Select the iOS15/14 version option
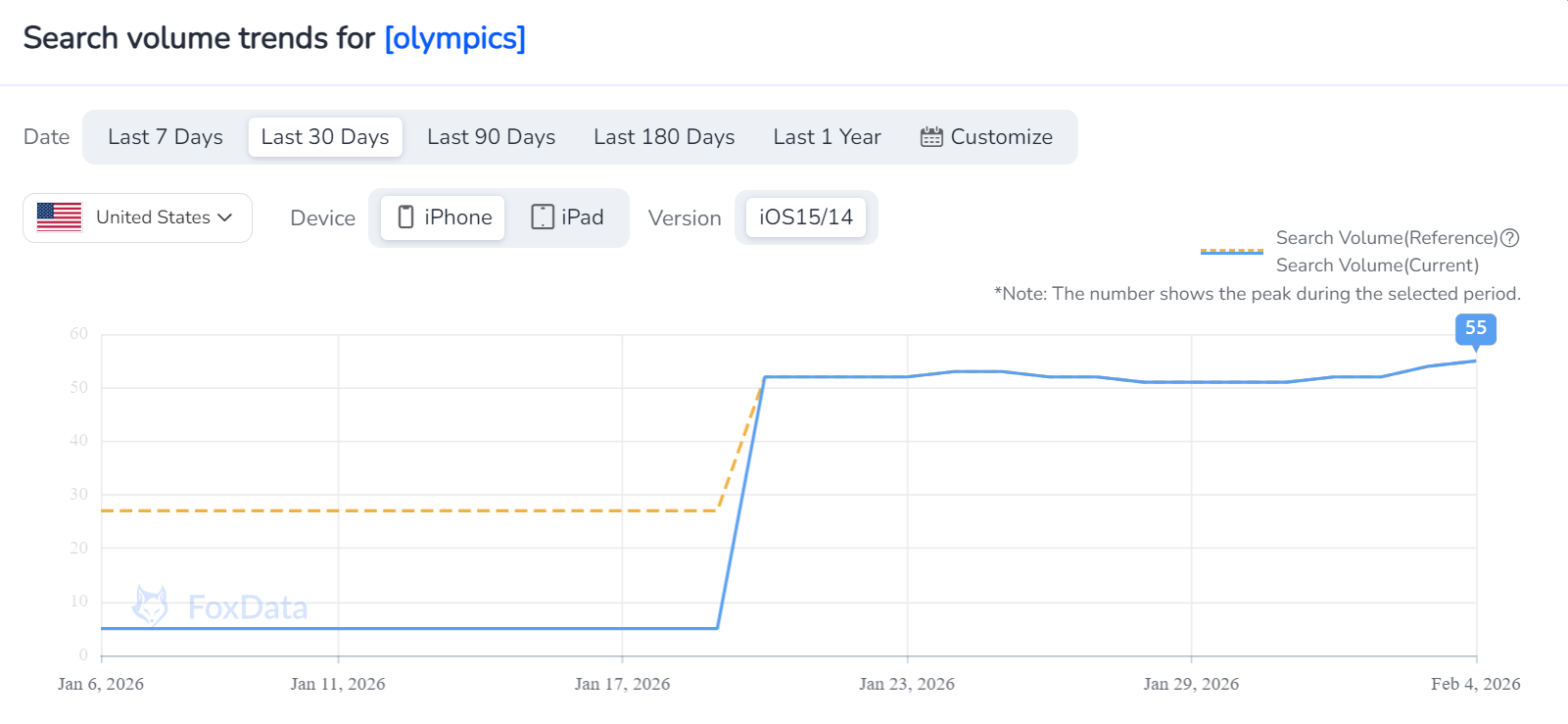The image size is (1568, 724). click(806, 217)
